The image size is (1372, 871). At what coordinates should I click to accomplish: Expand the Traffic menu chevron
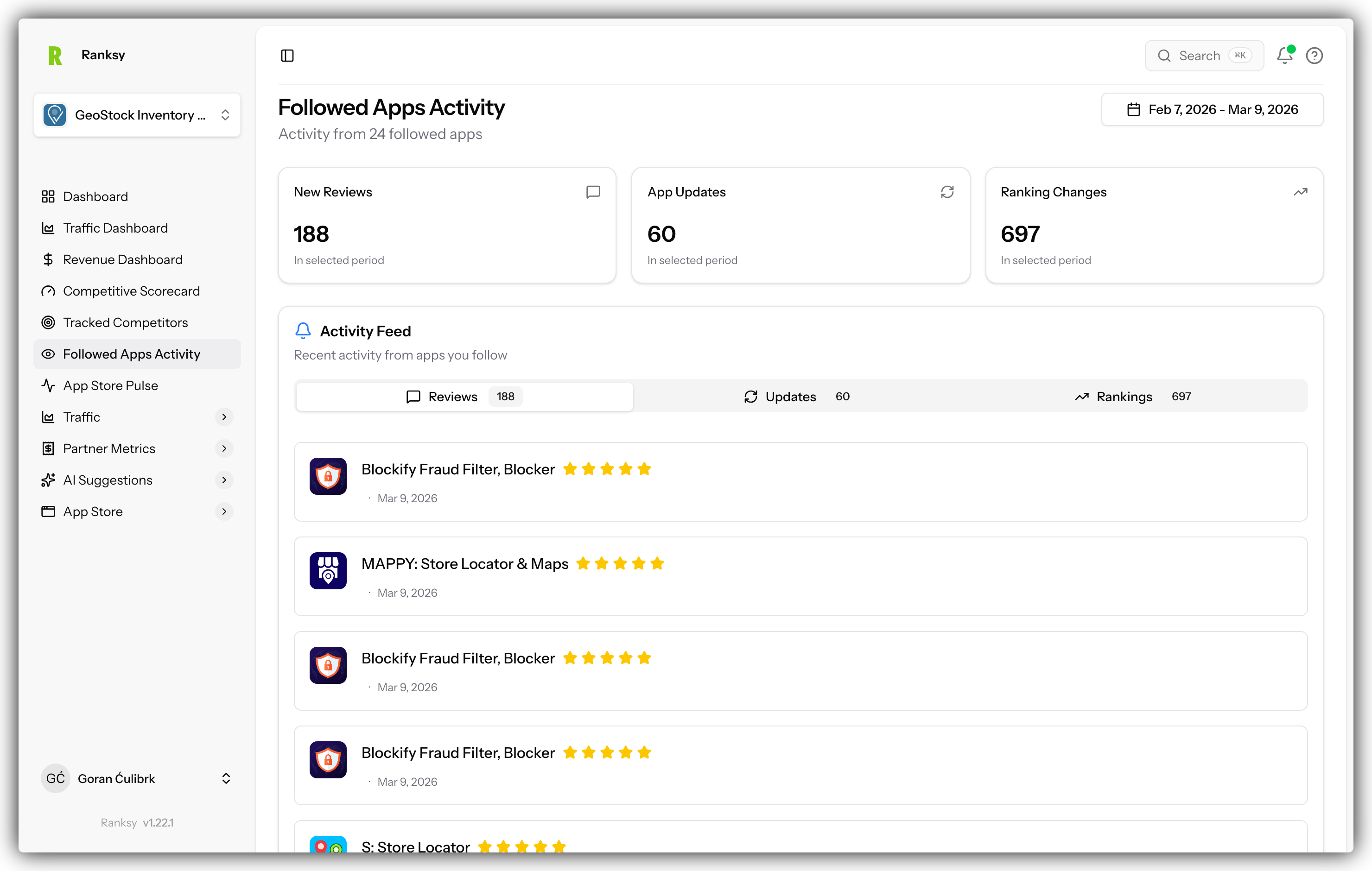pyautogui.click(x=224, y=417)
